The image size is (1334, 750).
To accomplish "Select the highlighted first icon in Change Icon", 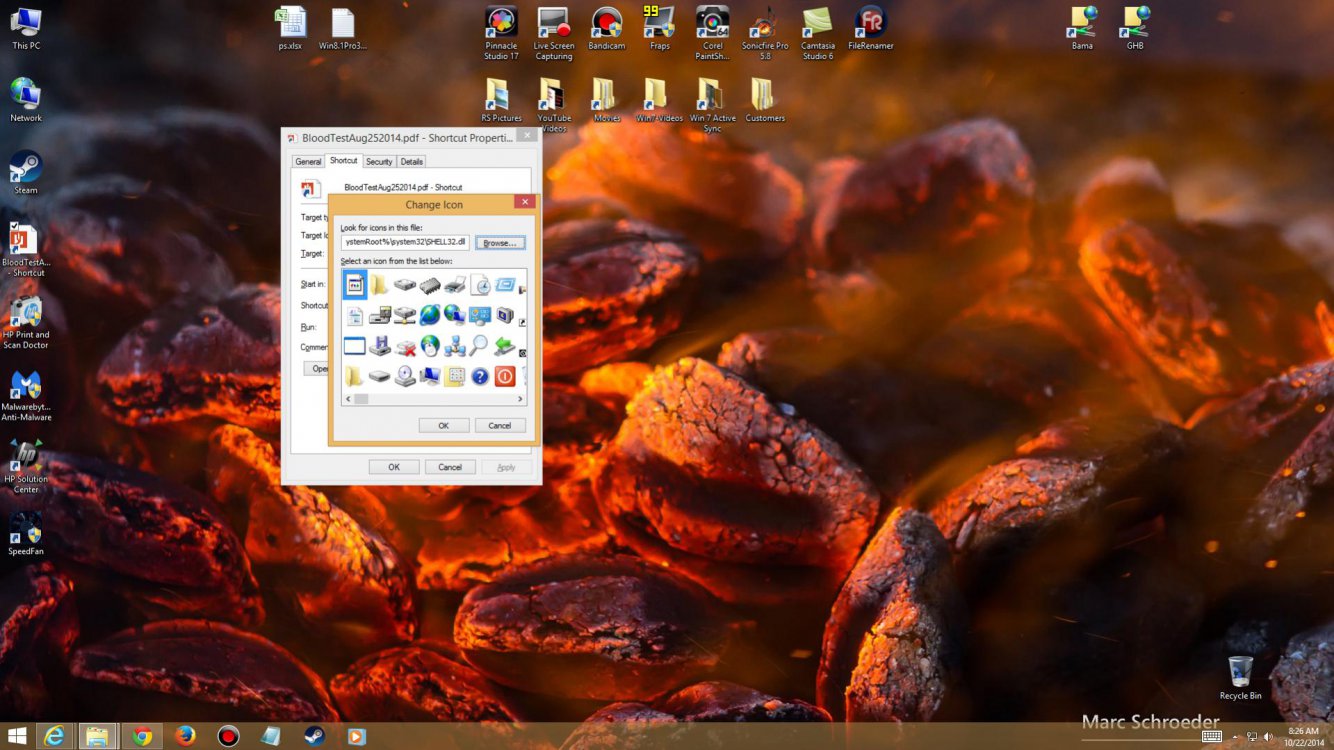I will [355, 285].
